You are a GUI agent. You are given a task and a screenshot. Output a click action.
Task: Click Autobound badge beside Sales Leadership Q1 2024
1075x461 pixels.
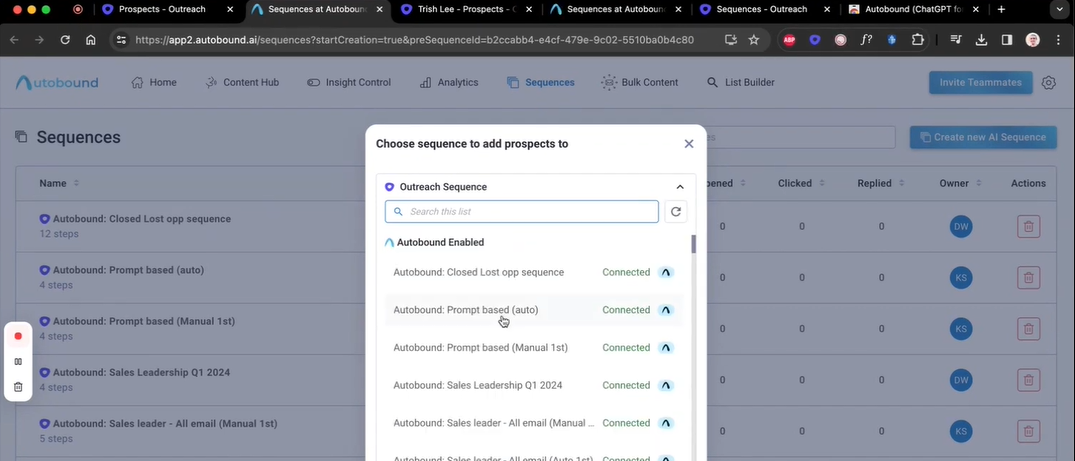click(665, 386)
